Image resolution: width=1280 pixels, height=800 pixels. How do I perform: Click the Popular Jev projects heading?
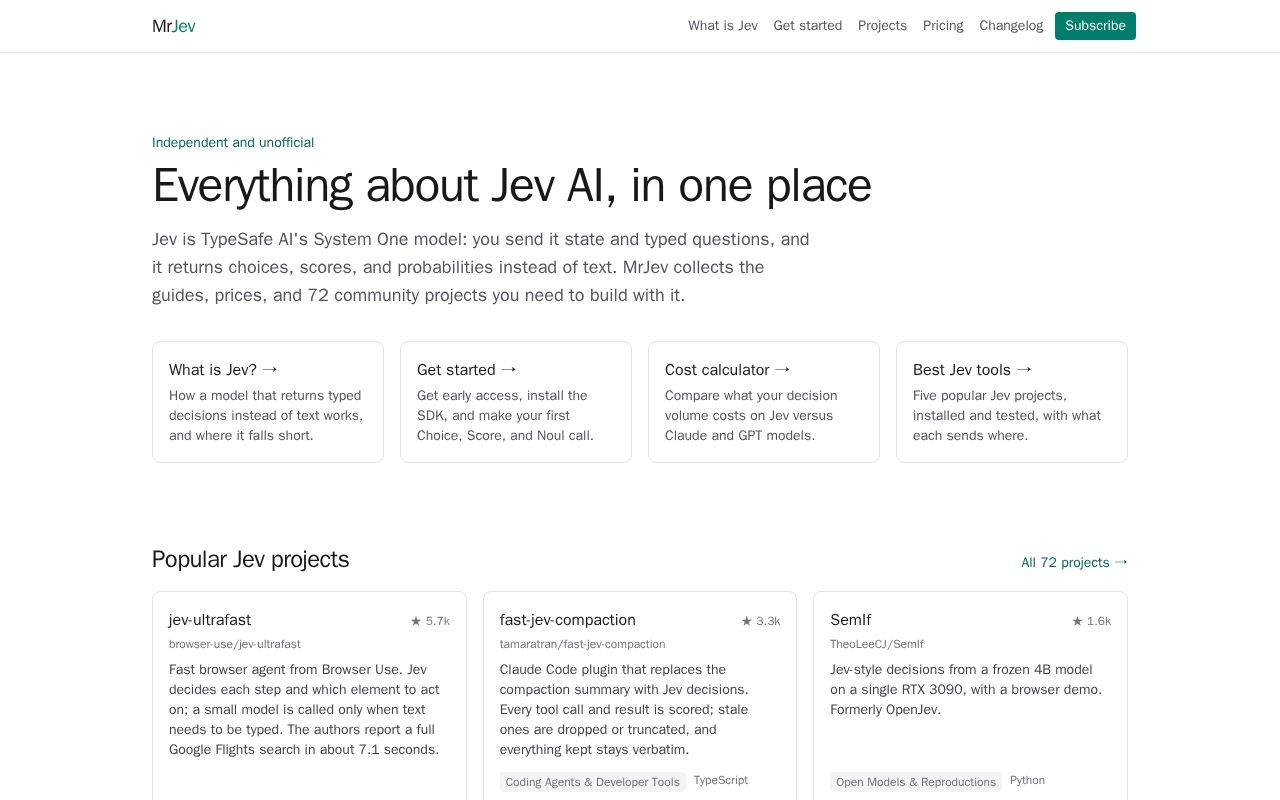[251, 559]
